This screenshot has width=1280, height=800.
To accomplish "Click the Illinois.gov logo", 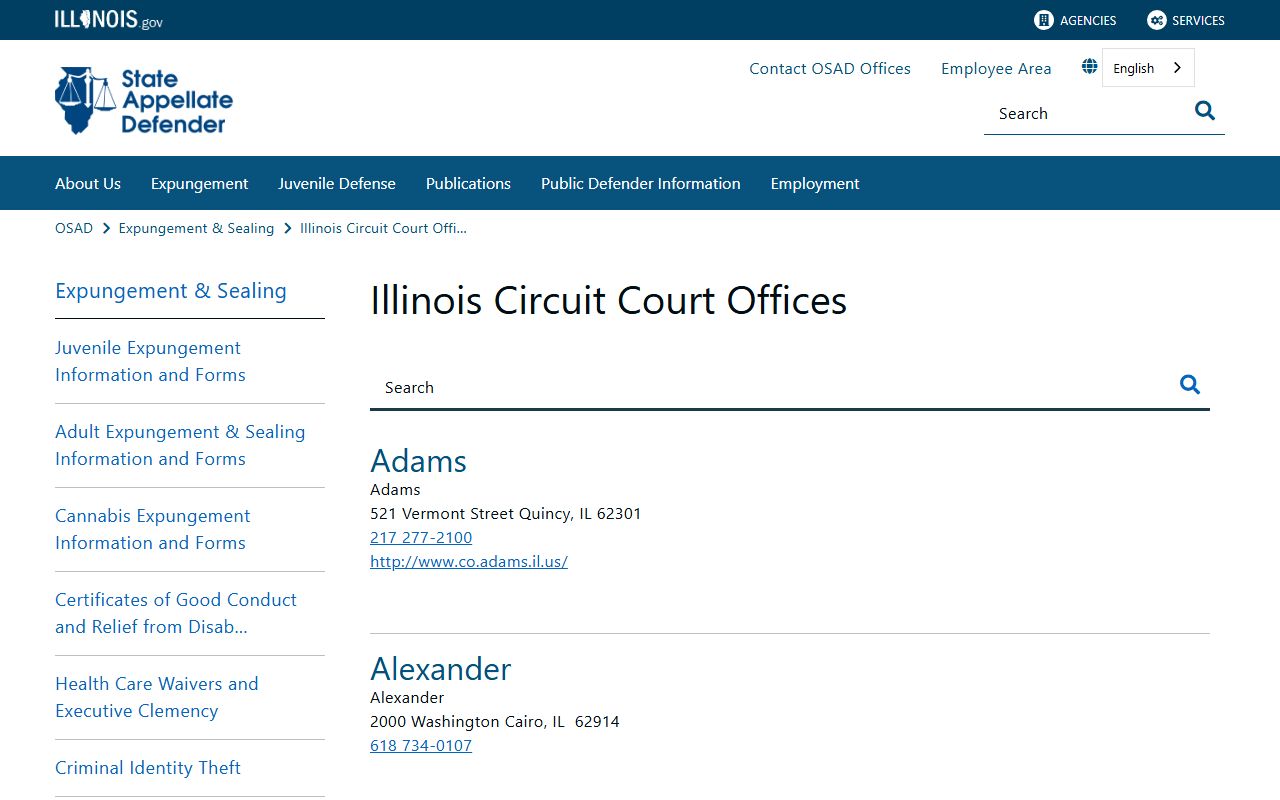I will point(108,20).
